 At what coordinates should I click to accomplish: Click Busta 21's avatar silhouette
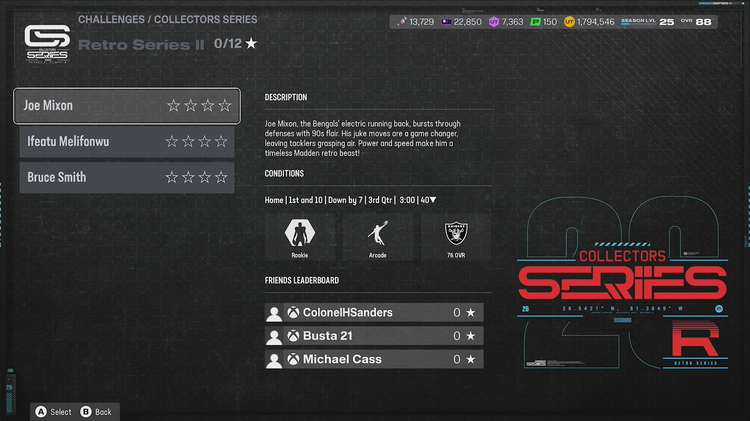274,336
